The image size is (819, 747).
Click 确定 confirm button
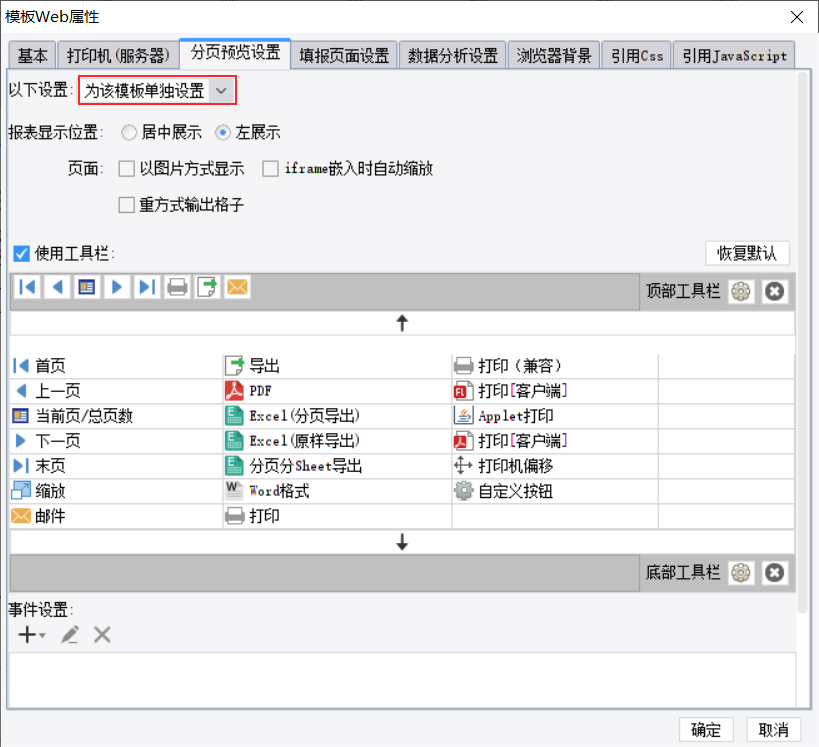coord(706,729)
